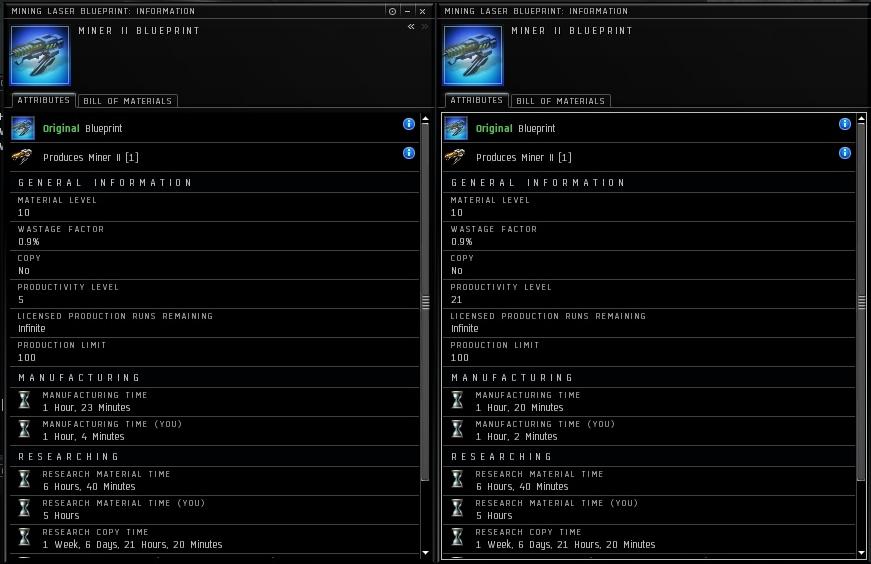Close the left blueprint information window

point(423,11)
